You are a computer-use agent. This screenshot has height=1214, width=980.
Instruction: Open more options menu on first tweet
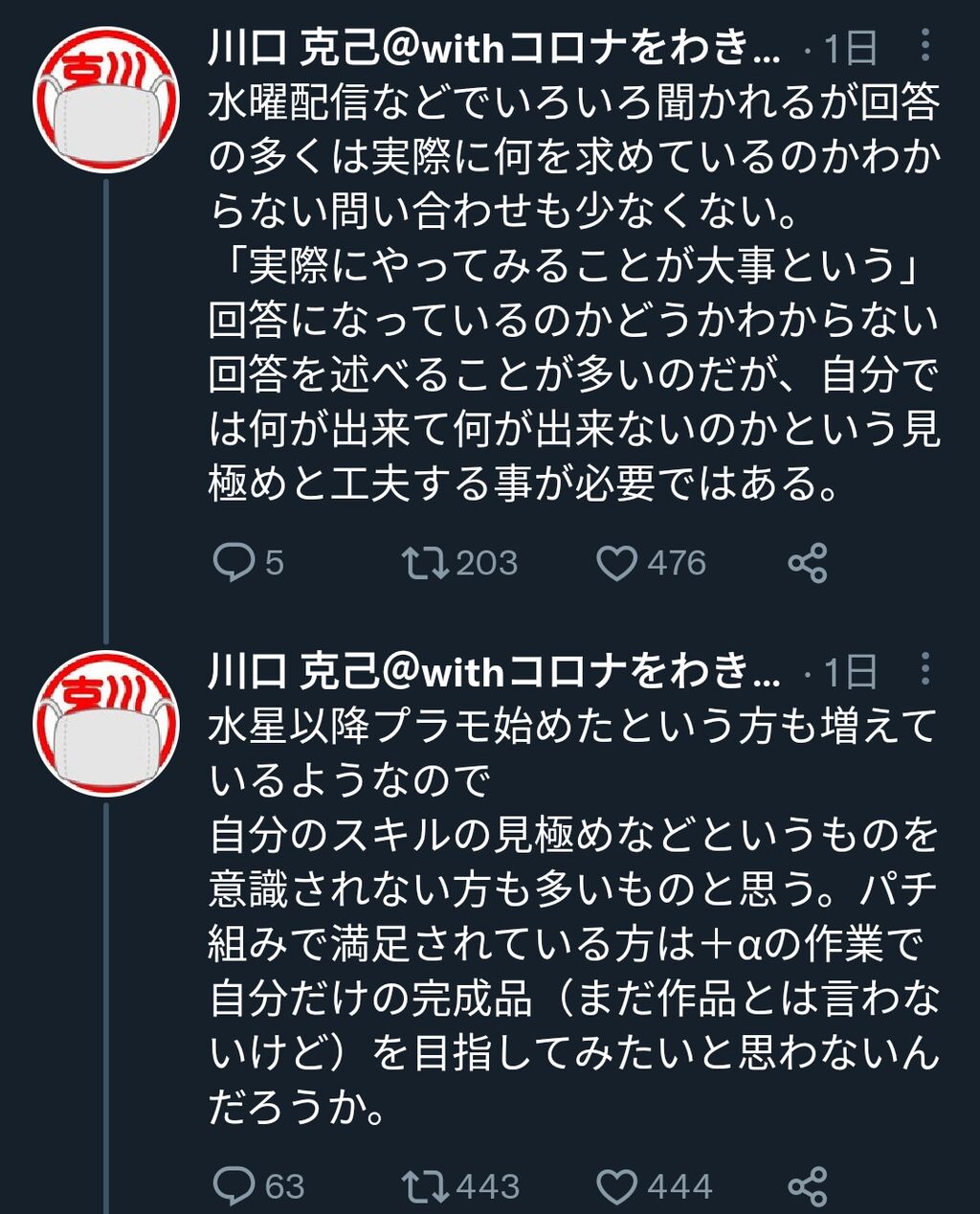coord(924,45)
